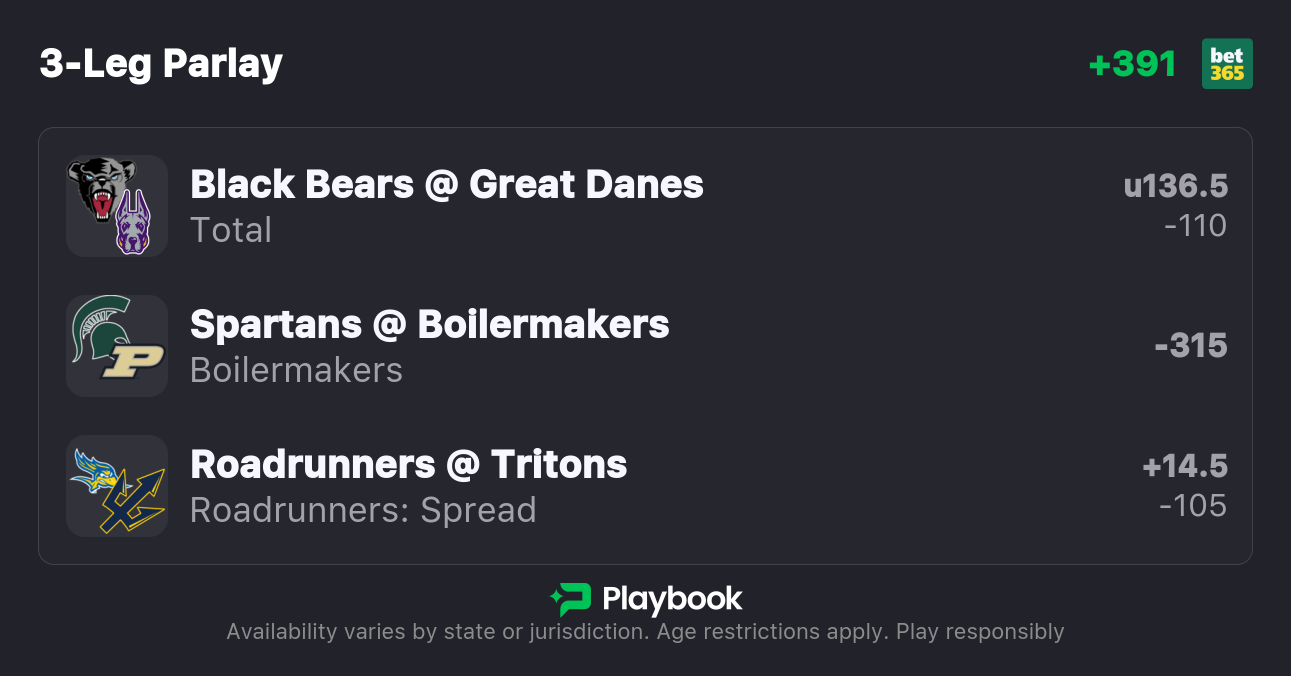Screen dimensions: 1291x676
Task: Open the Roadrunners @ Tritons matchup
Action: (408, 465)
